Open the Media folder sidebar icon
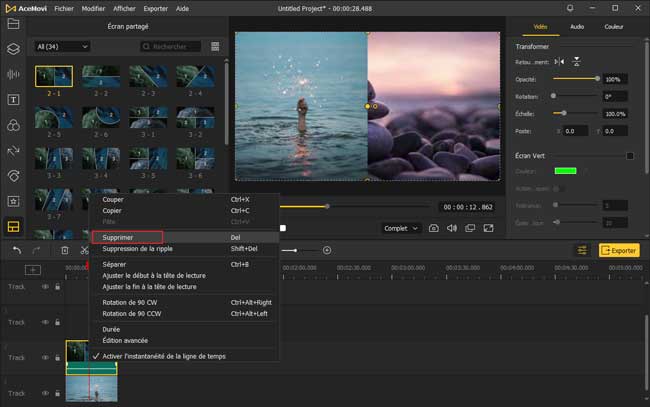 [x=13, y=22]
